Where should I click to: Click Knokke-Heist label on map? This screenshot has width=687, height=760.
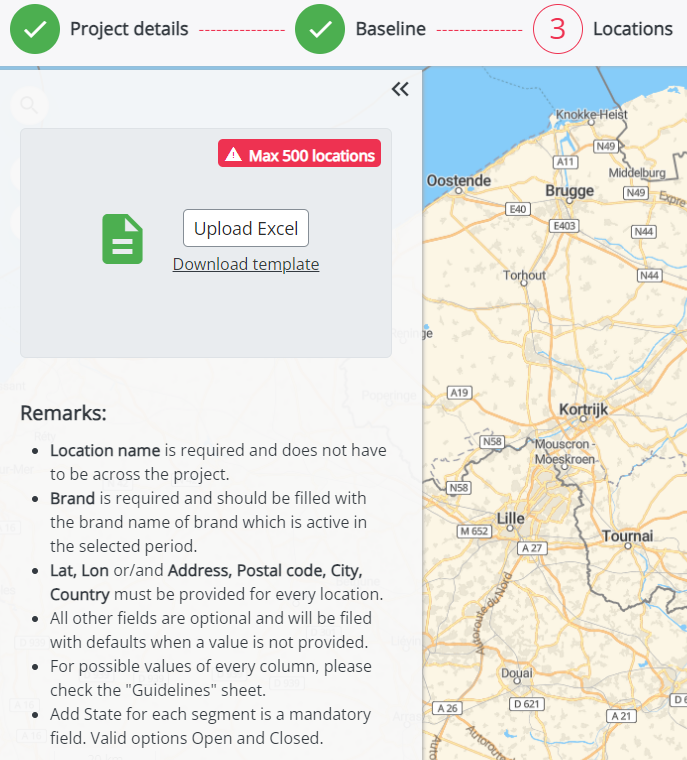[x=591, y=115]
